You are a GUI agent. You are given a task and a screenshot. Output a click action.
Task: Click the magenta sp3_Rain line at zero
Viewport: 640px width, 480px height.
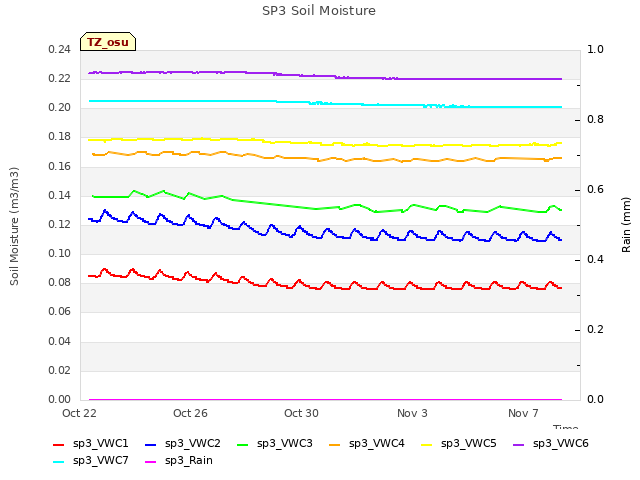point(325,400)
